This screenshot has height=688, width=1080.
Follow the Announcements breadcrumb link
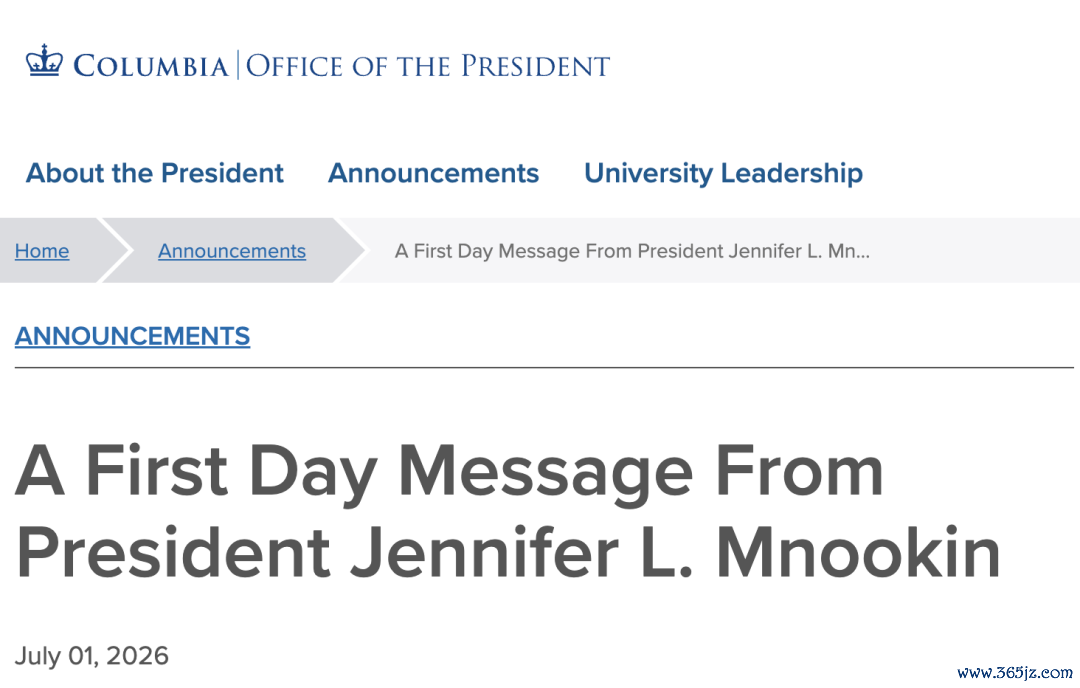tap(232, 251)
